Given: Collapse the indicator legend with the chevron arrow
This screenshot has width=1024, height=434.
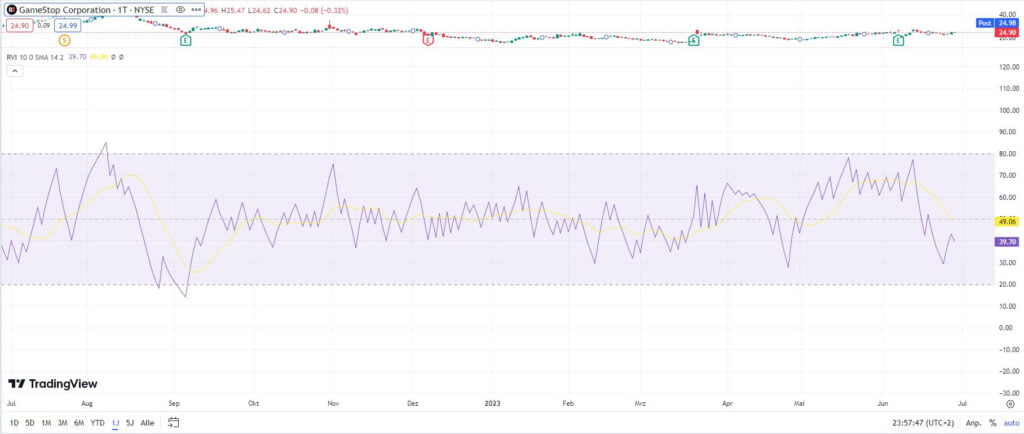Looking at the screenshot, I should tap(15, 71).
